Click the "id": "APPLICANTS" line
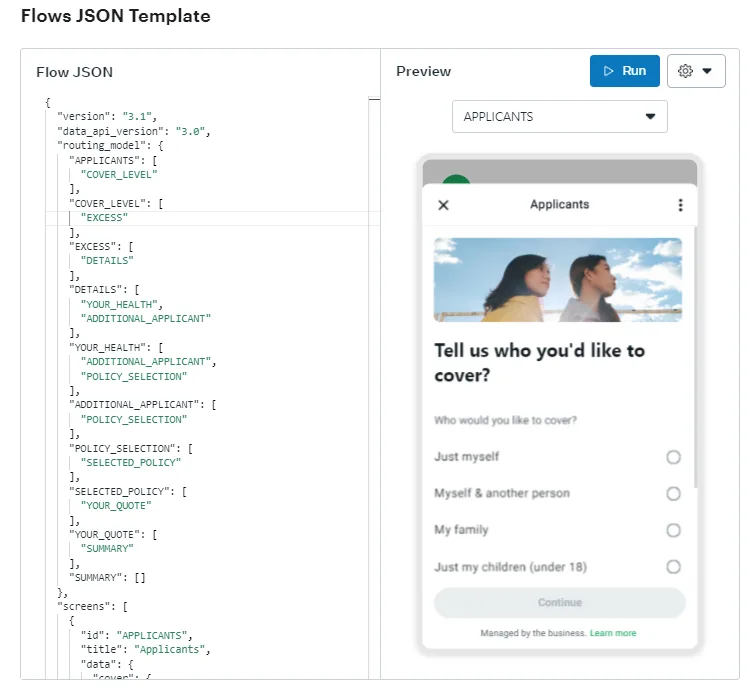This screenshot has width=750, height=694. pyautogui.click(x=136, y=635)
